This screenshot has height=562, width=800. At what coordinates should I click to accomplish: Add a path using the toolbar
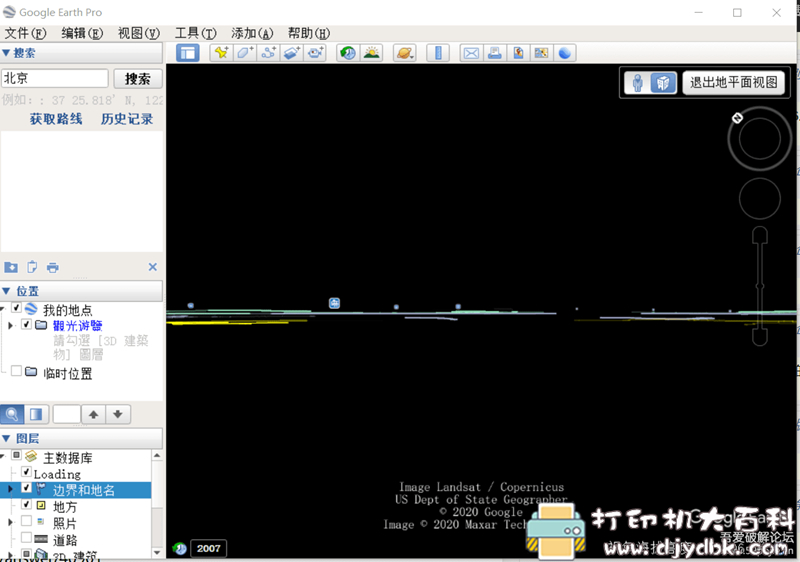click(268, 53)
